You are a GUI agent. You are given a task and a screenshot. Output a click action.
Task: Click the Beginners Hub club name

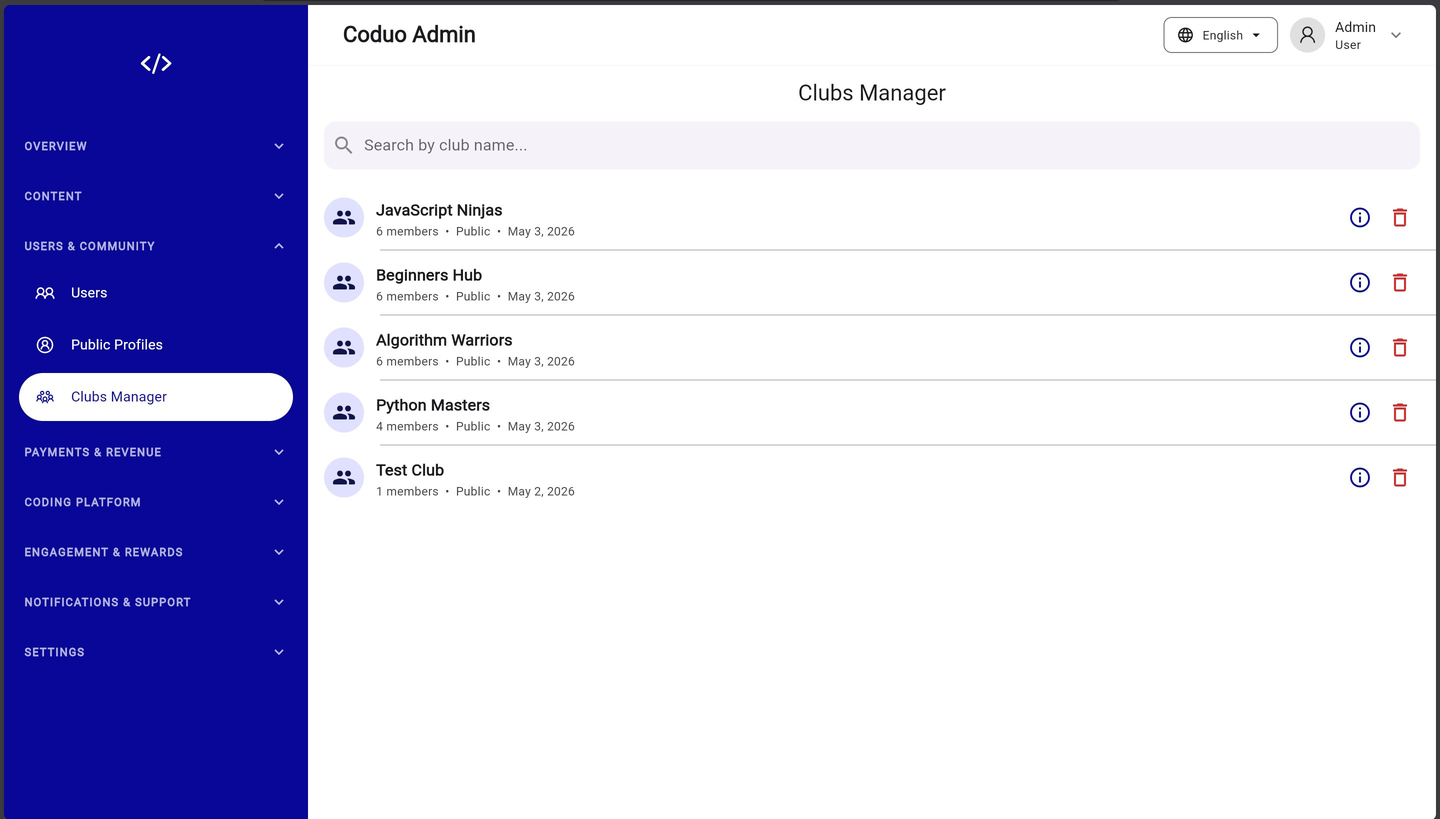429,275
